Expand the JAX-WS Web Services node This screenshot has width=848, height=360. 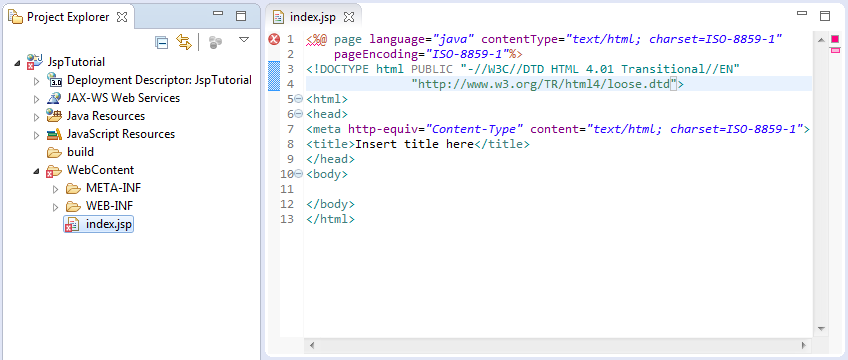37,99
